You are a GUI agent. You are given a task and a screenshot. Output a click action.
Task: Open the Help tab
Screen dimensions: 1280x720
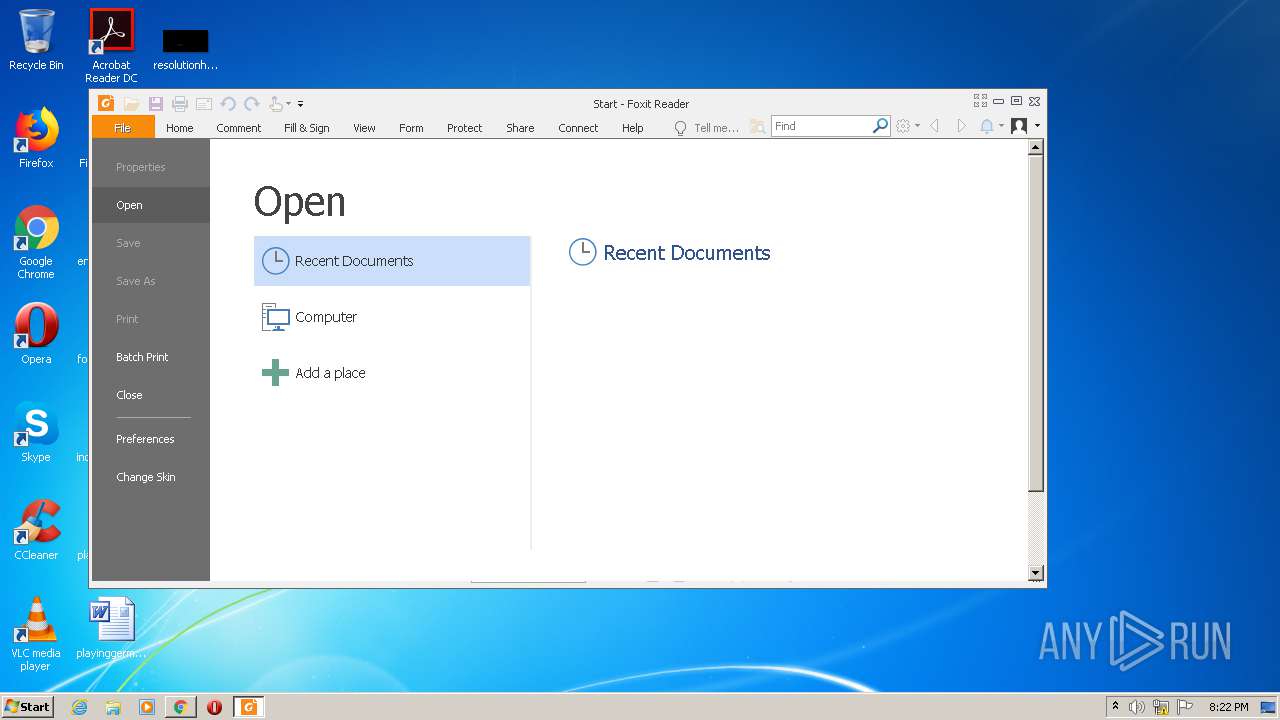click(x=633, y=128)
